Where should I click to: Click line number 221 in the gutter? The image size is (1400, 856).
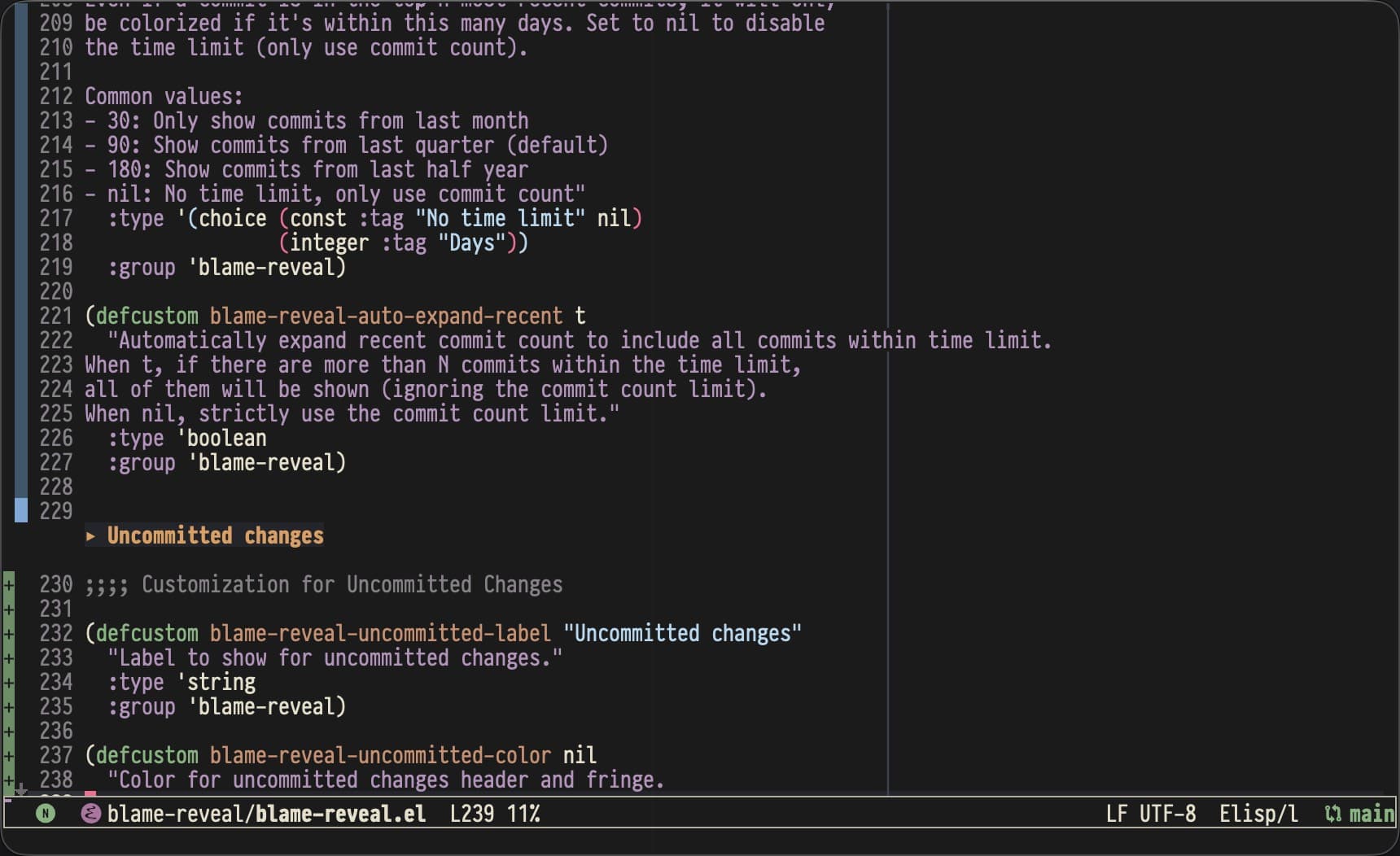click(x=55, y=316)
